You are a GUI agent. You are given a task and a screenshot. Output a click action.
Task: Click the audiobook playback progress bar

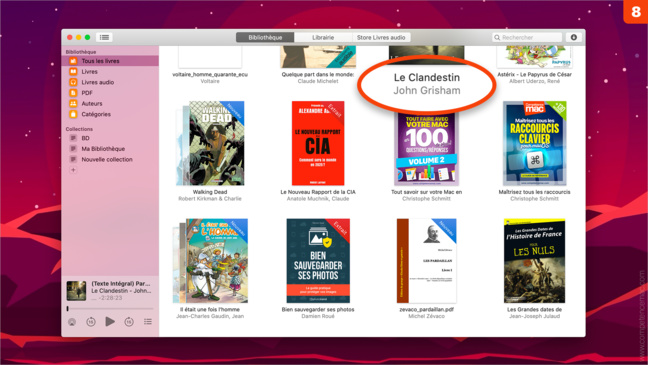[110, 308]
